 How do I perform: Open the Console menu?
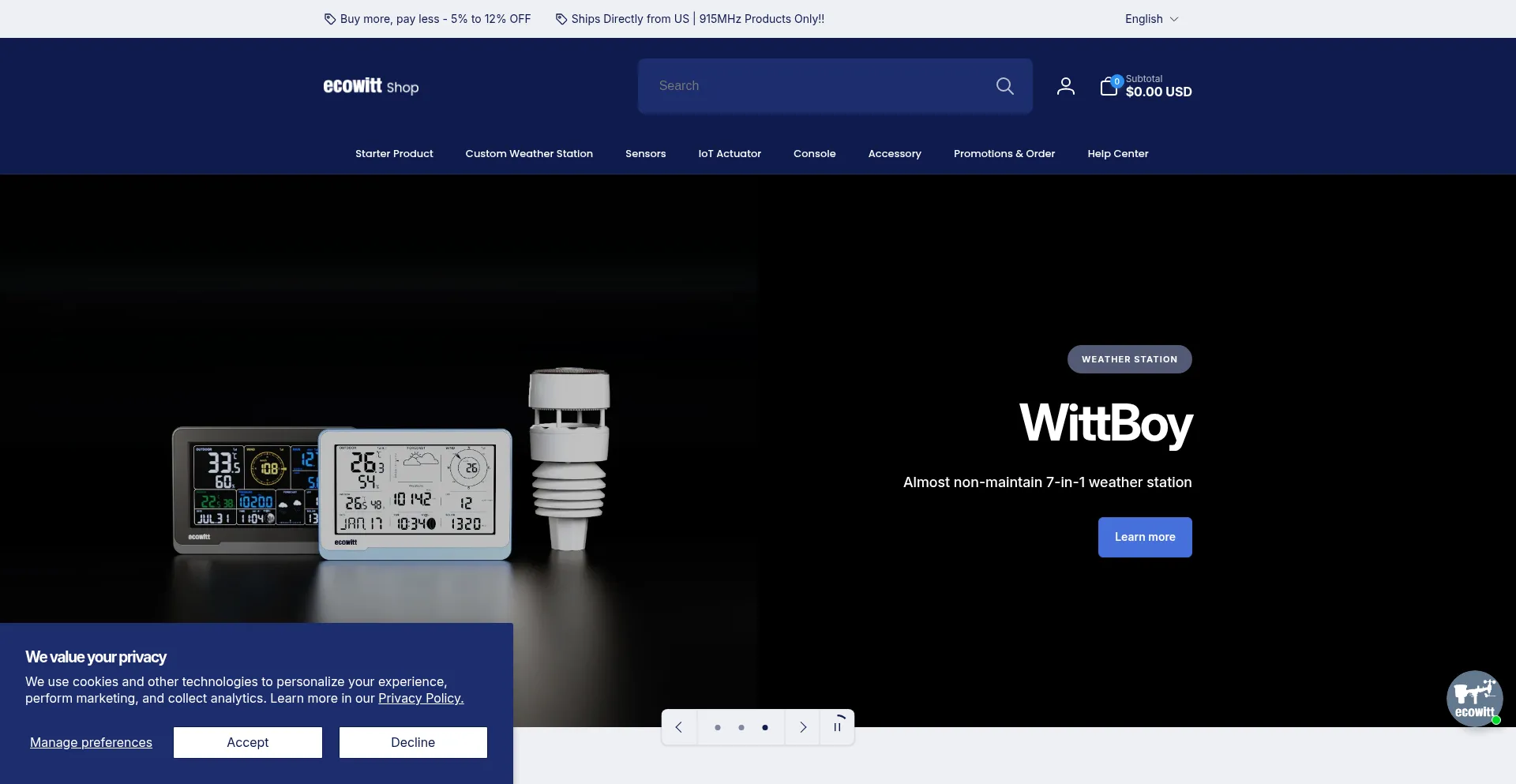pos(815,154)
